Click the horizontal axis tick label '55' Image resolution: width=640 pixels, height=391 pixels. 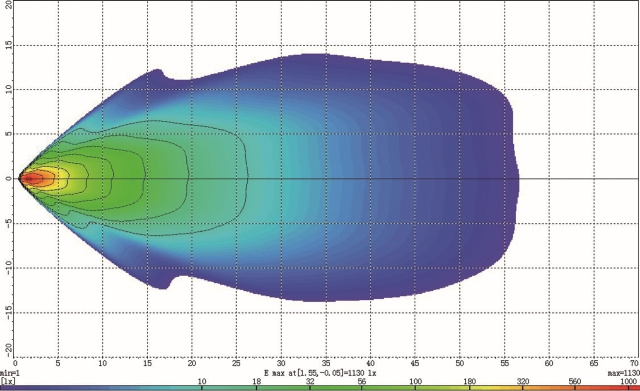coord(504,363)
